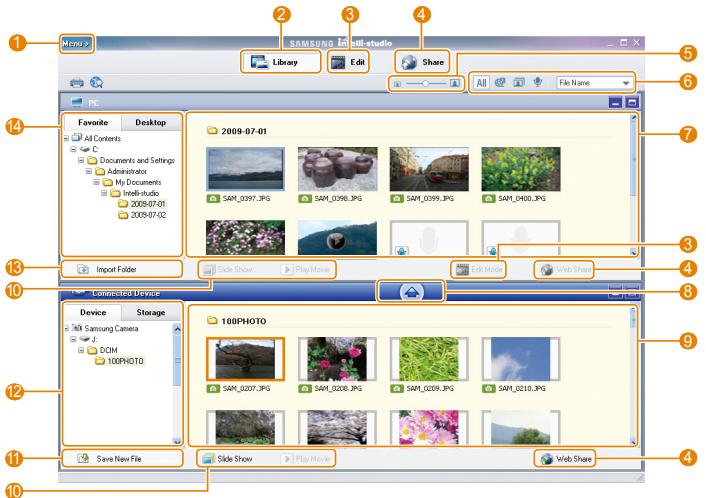Click the camera icon beside SAM_0397.JPG

(213, 199)
